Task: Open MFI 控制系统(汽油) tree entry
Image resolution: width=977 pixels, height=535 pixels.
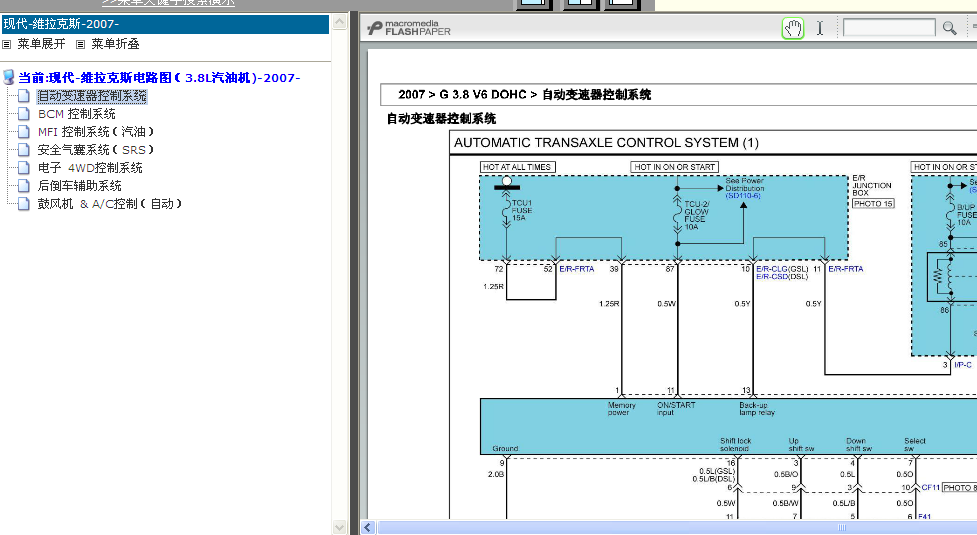Action: [x=96, y=132]
